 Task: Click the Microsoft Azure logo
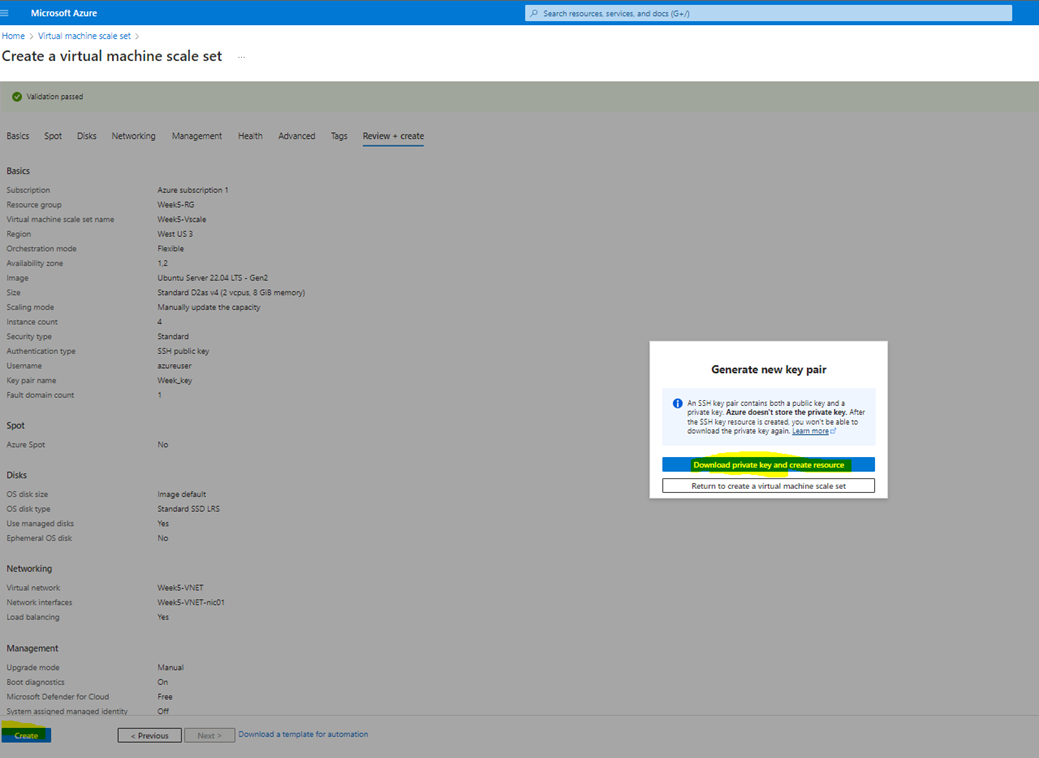tap(62, 13)
